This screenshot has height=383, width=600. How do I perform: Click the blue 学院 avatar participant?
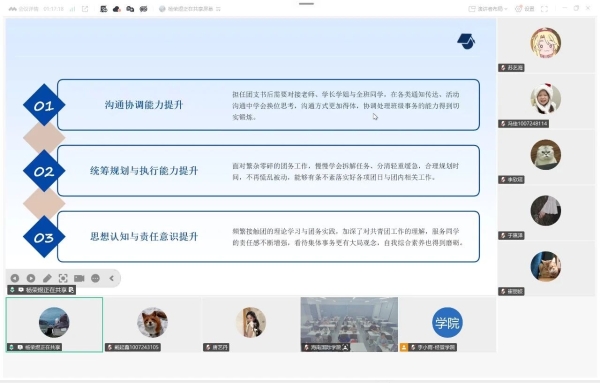pos(447,322)
